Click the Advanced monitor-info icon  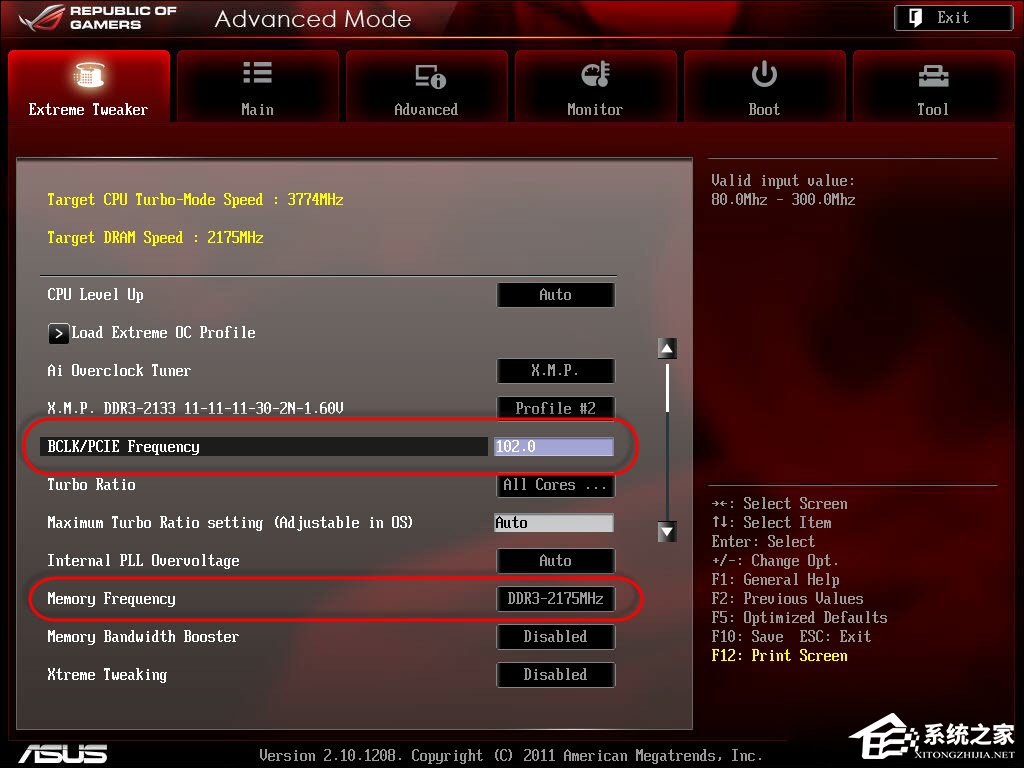(x=430, y=76)
